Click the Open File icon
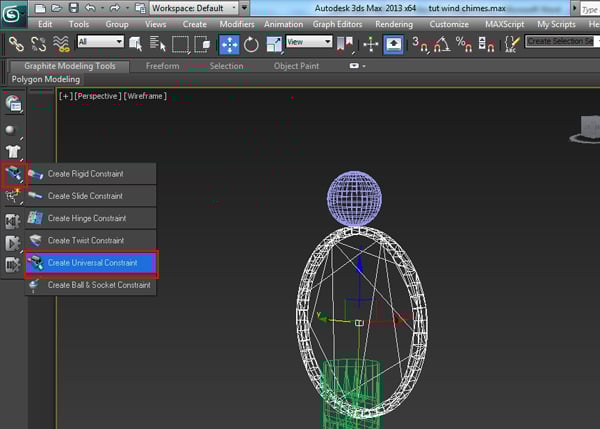This screenshot has height=429, width=600. [x=56, y=8]
